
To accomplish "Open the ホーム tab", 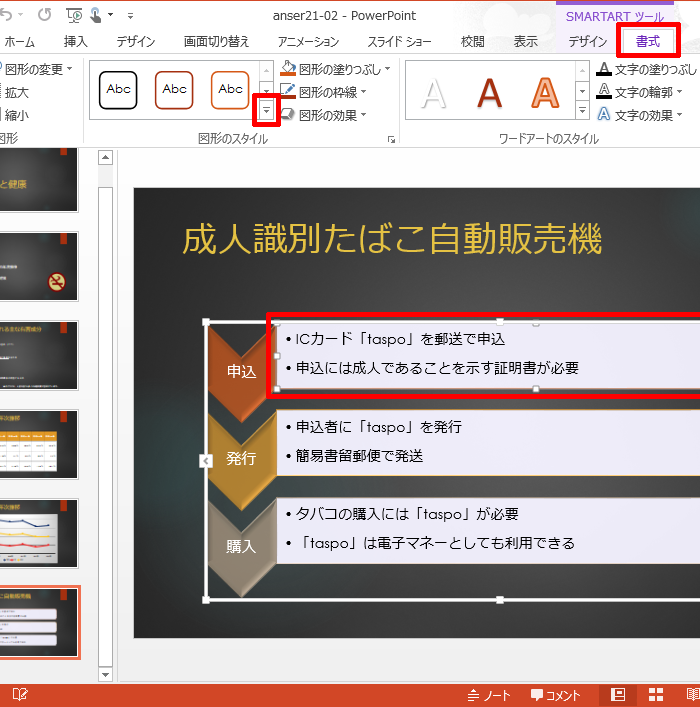I will [x=19, y=41].
